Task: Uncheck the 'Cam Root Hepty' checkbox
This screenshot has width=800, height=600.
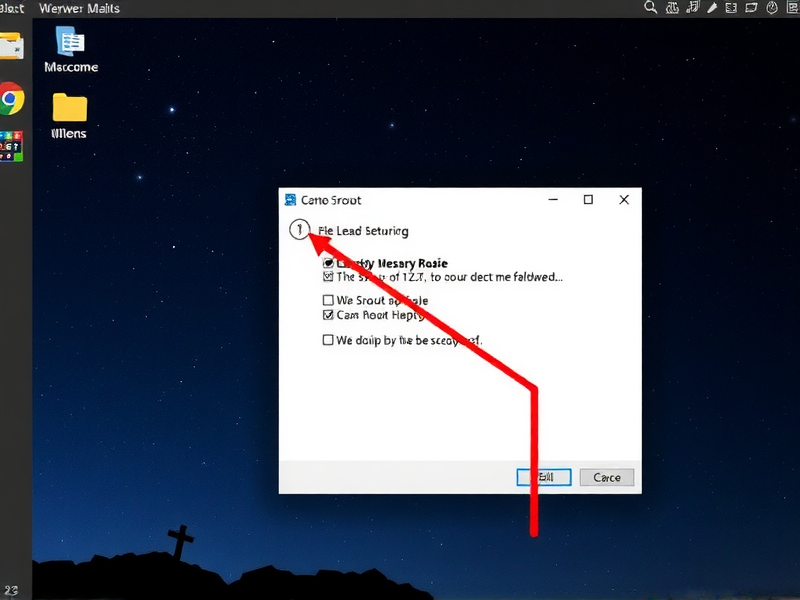Action: point(328,314)
